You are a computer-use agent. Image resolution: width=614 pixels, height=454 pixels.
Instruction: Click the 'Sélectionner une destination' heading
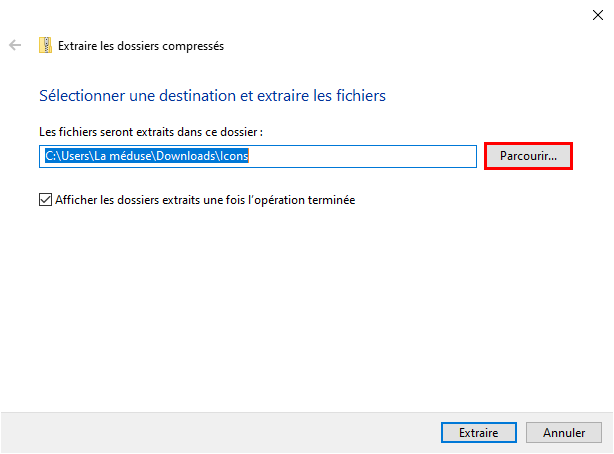pyautogui.click(x=212, y=96)
